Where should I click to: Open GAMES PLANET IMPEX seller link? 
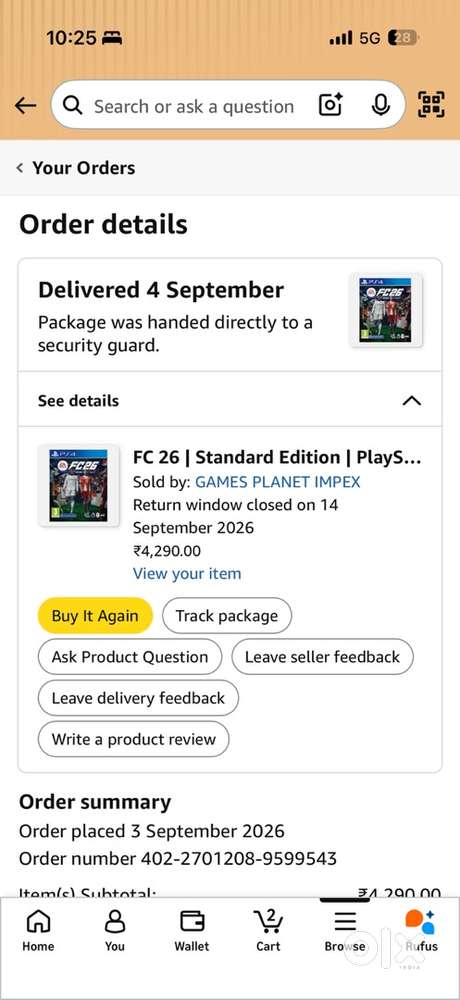(278, 482)
